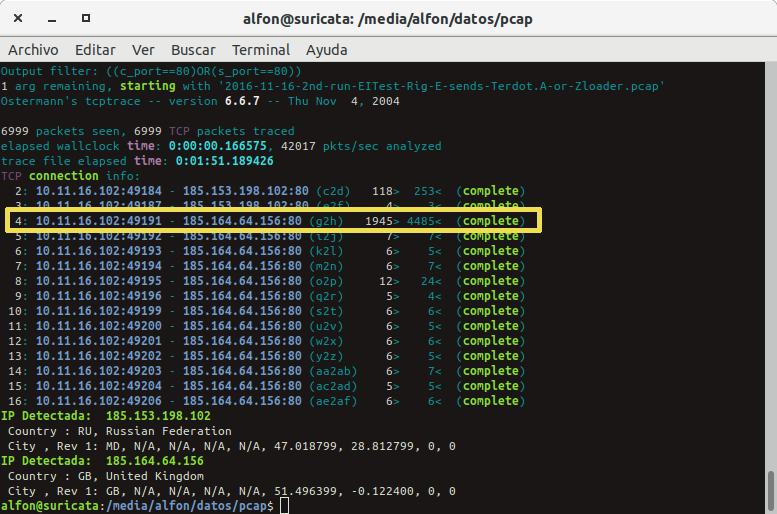This screenshot has width=777, height=514.
Task: Close the terminal window
Action: tap(18, 18)
